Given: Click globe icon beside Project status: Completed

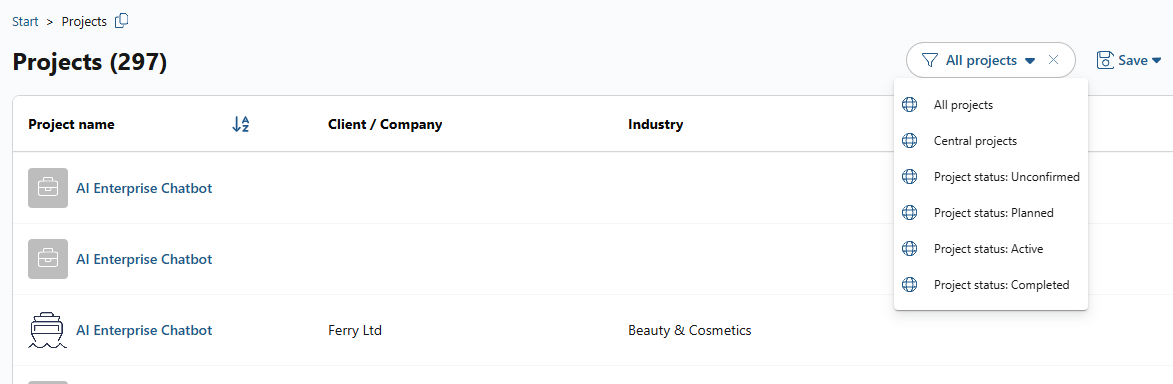Looking at the screenshot, I should click(x=910, y=284).
